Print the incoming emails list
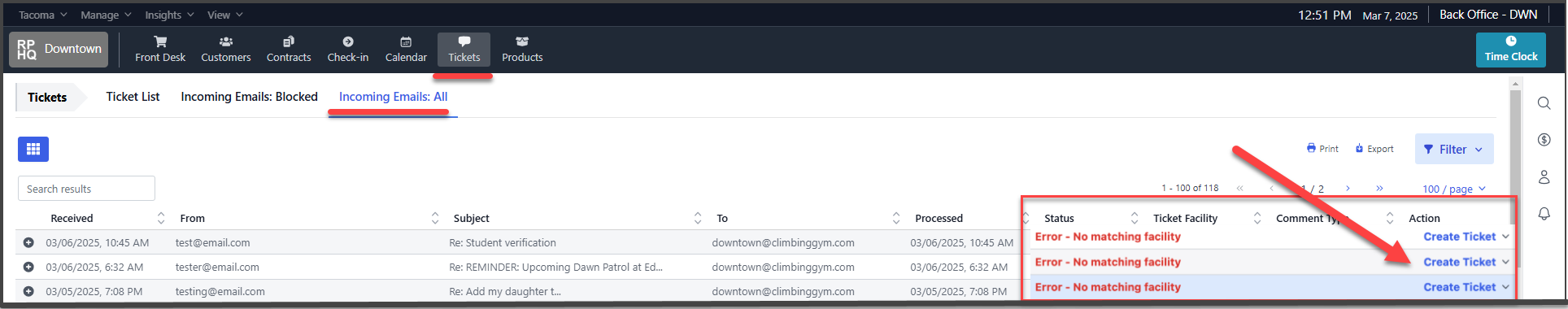The height and width of the screenshot is (309, 1568). (x=1322, y=149)
